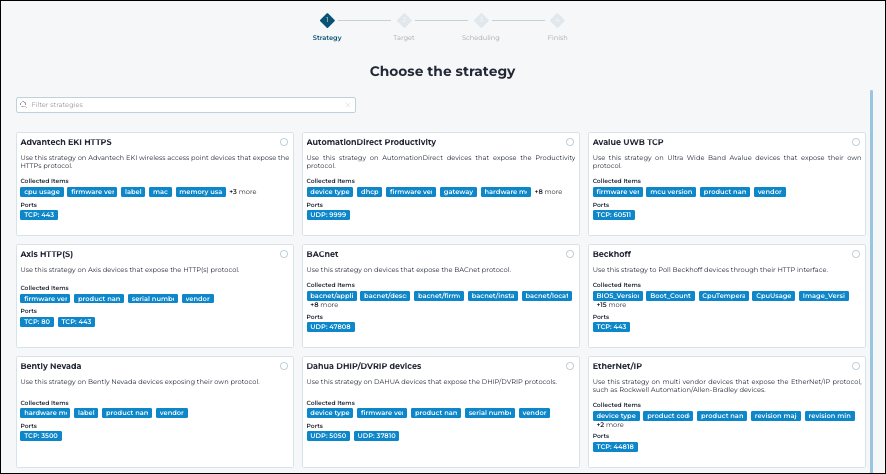The height and width of the screenshot is (474, 886).
Task: Show '+8 more' items on BACnet card
Action: [x=324, y=305]
